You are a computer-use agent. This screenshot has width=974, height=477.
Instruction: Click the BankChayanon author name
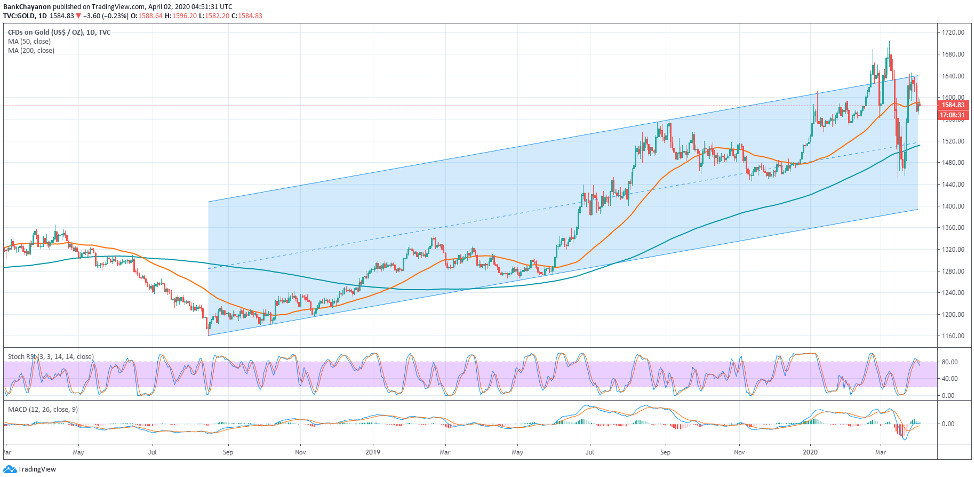coord(30,5)
